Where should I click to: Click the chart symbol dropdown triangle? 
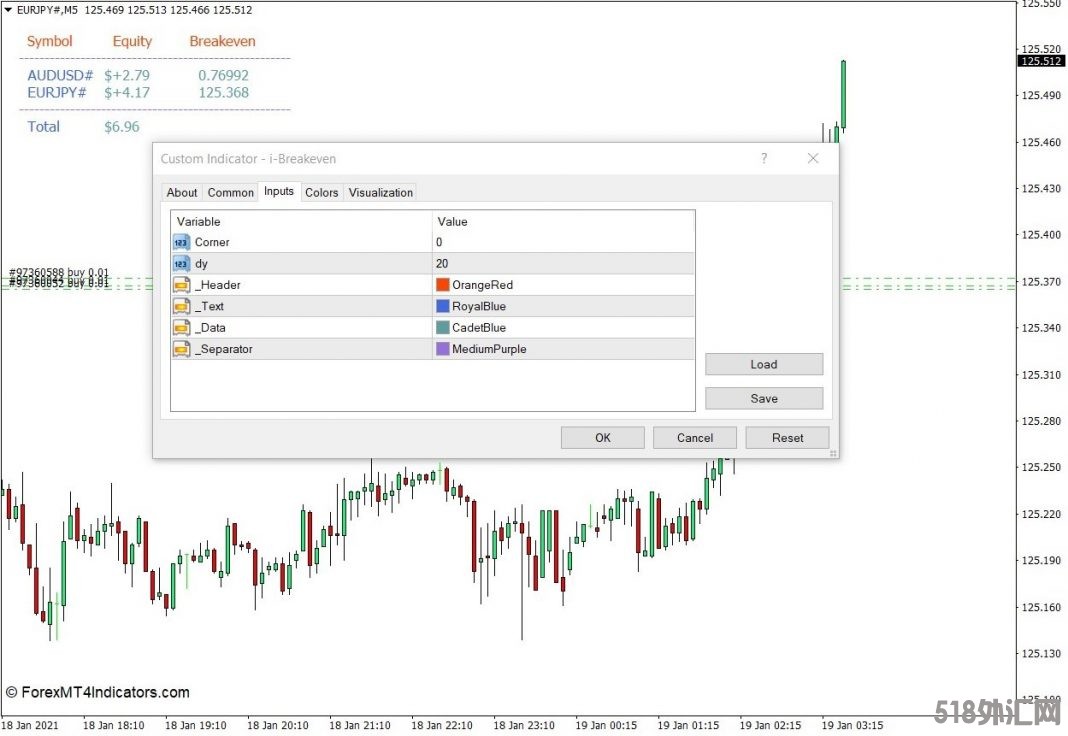tap(7, 9)
